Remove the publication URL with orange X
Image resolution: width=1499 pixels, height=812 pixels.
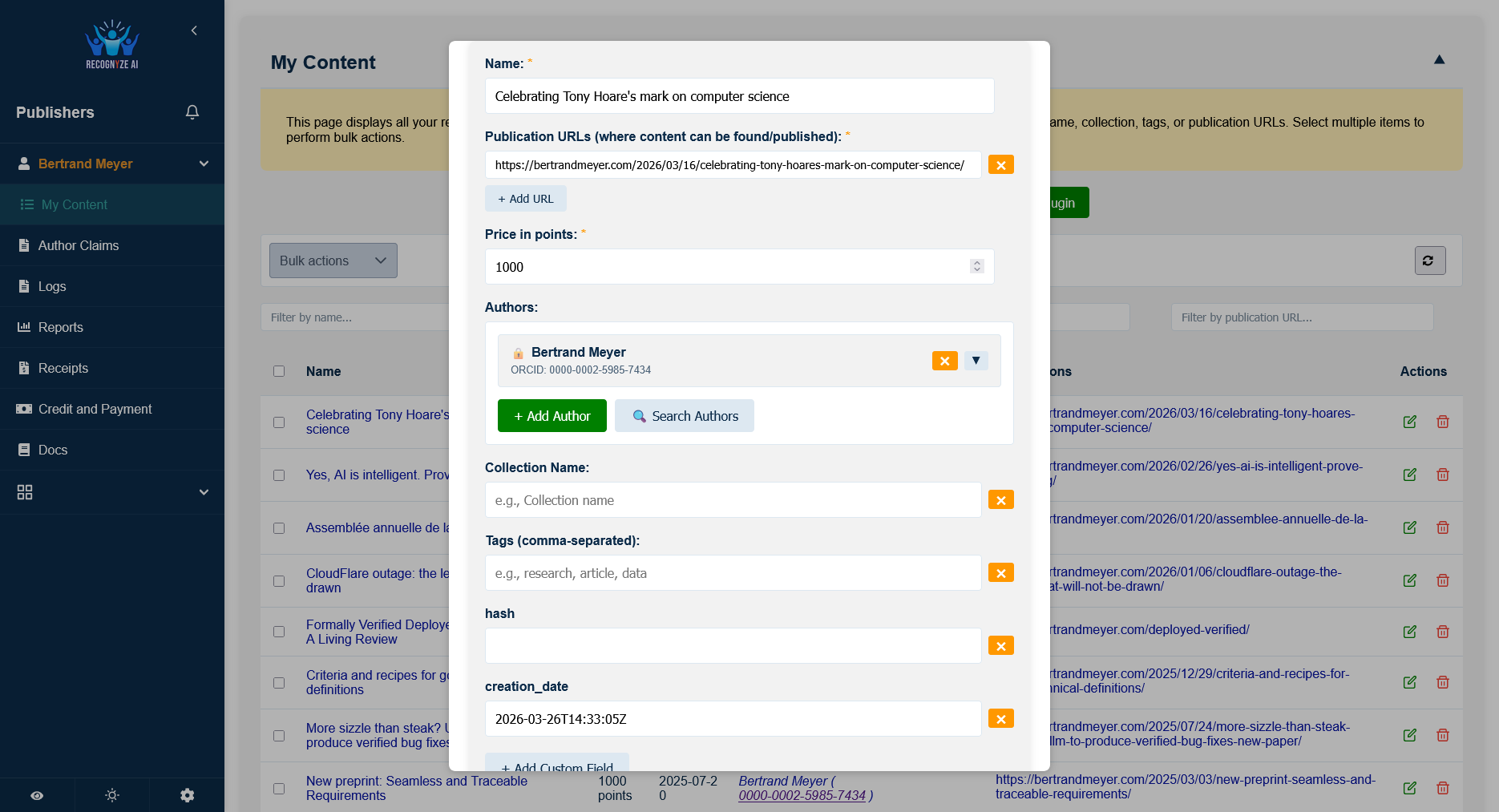[x=1001, y=165]
